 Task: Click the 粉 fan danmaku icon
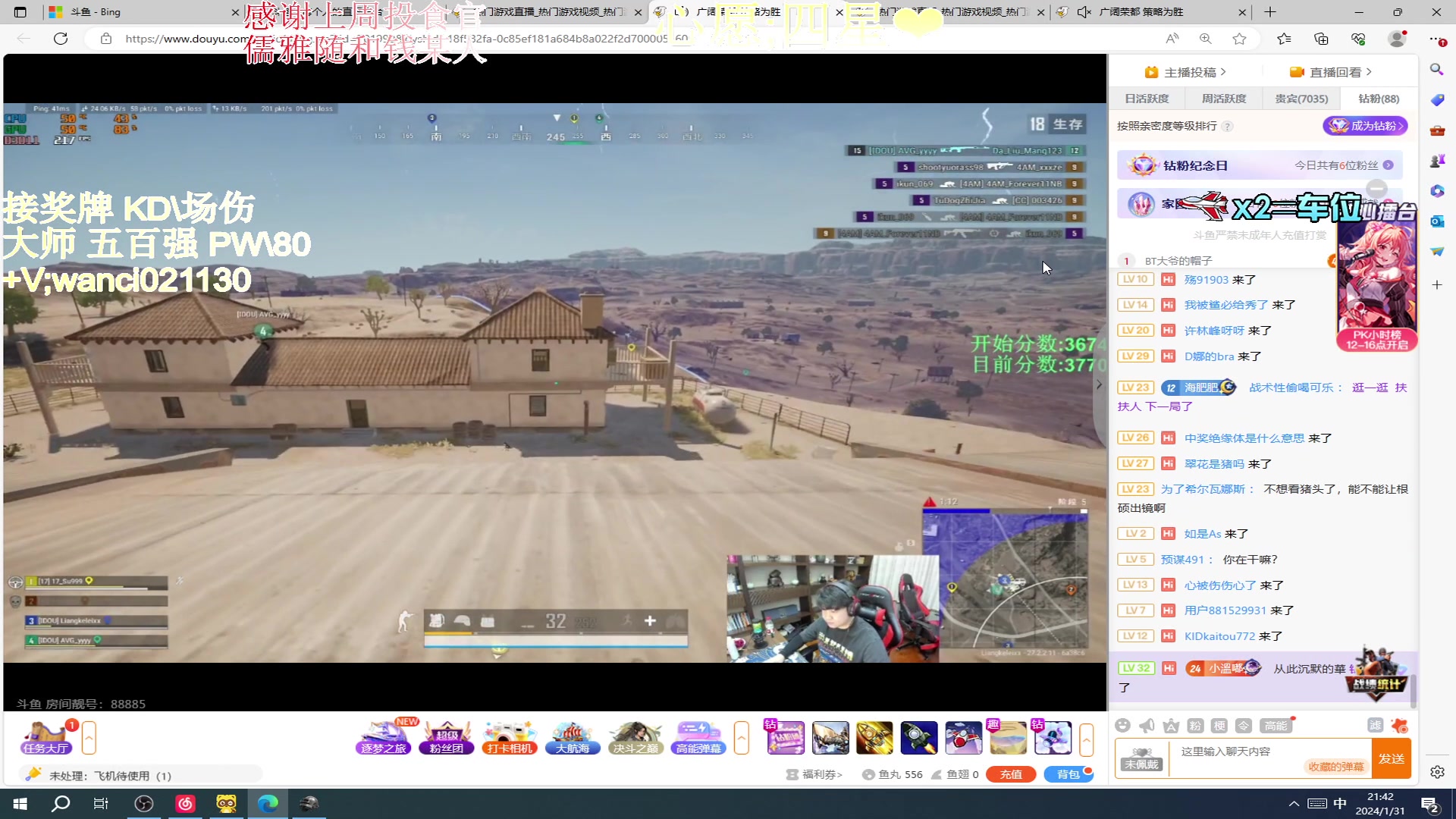click(x=1195, y=726)
